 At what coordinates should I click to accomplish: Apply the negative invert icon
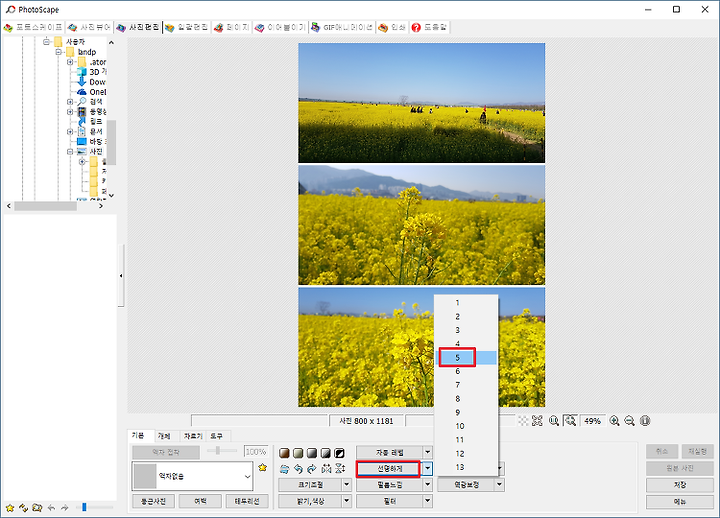339,453
